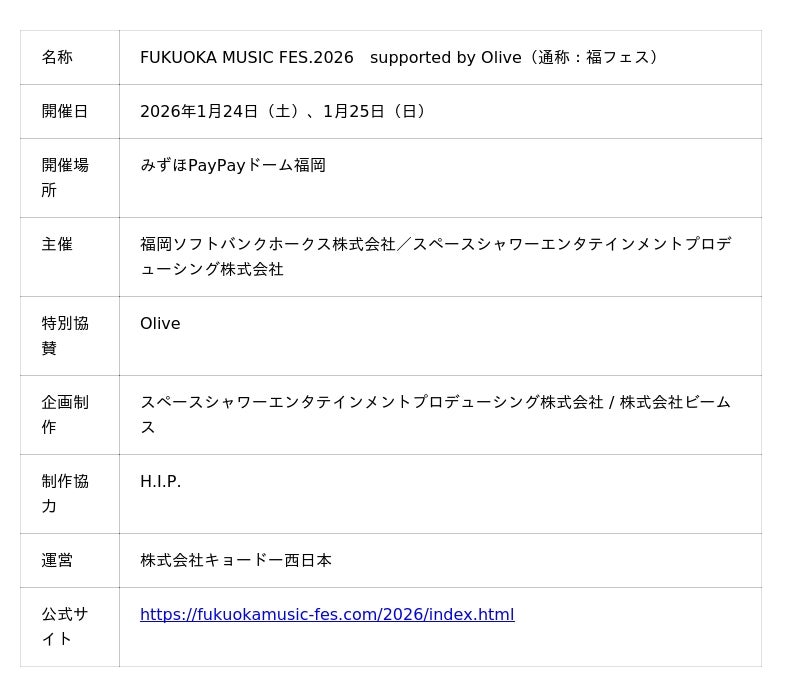800x697 pixels.
Task: Click the 主催 label cell
Action: (57, 243)
